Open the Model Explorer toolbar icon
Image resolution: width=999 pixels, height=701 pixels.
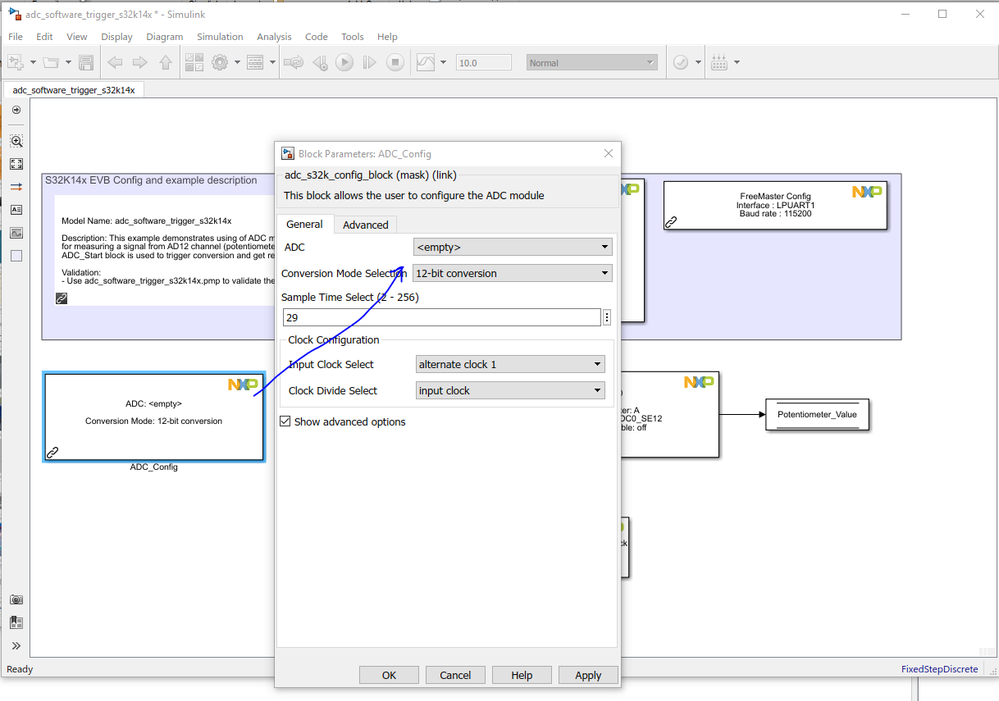click(x=255, y=62)
